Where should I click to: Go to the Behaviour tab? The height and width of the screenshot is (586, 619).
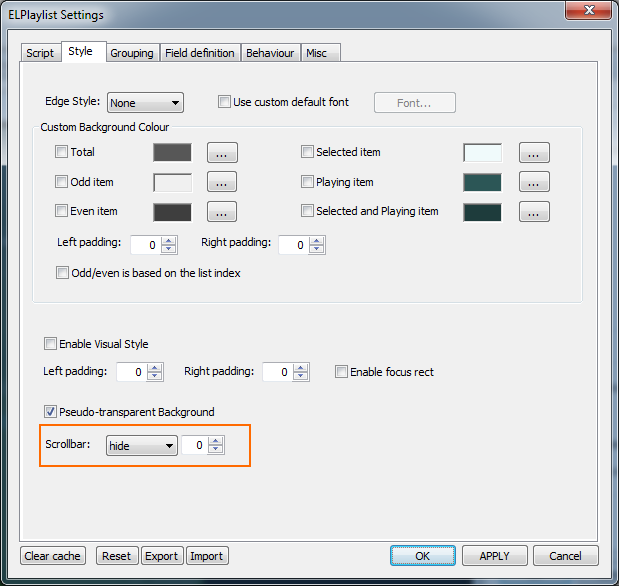click(x=271, y=53)
